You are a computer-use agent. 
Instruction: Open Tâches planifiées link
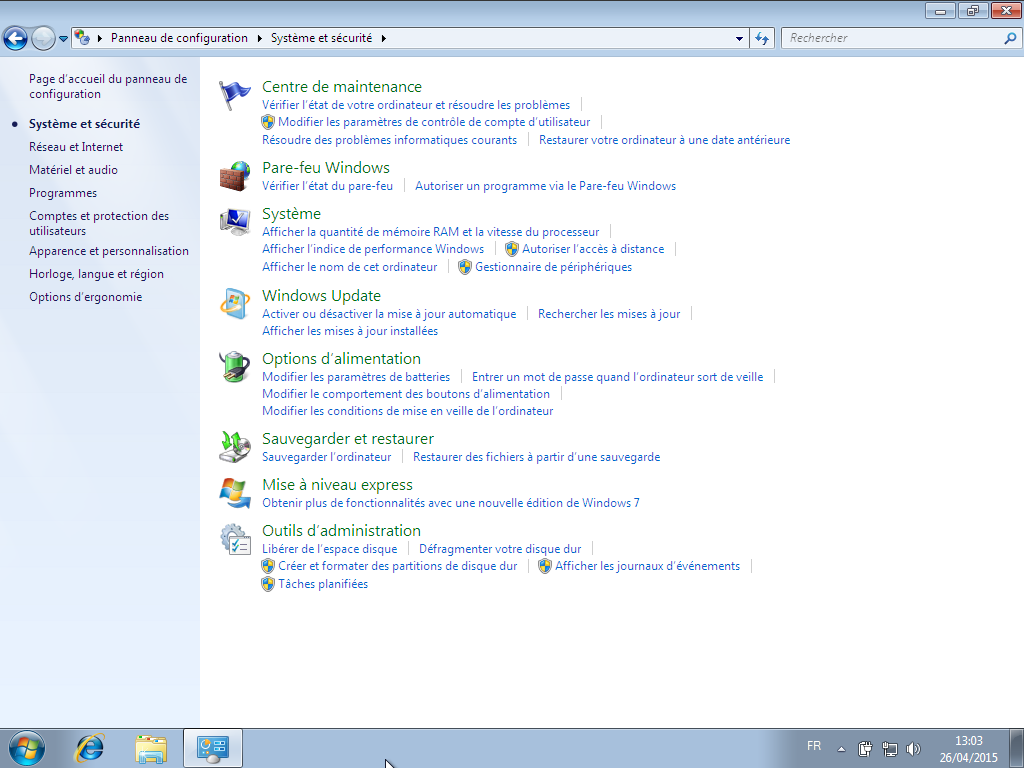pos(323,584)
